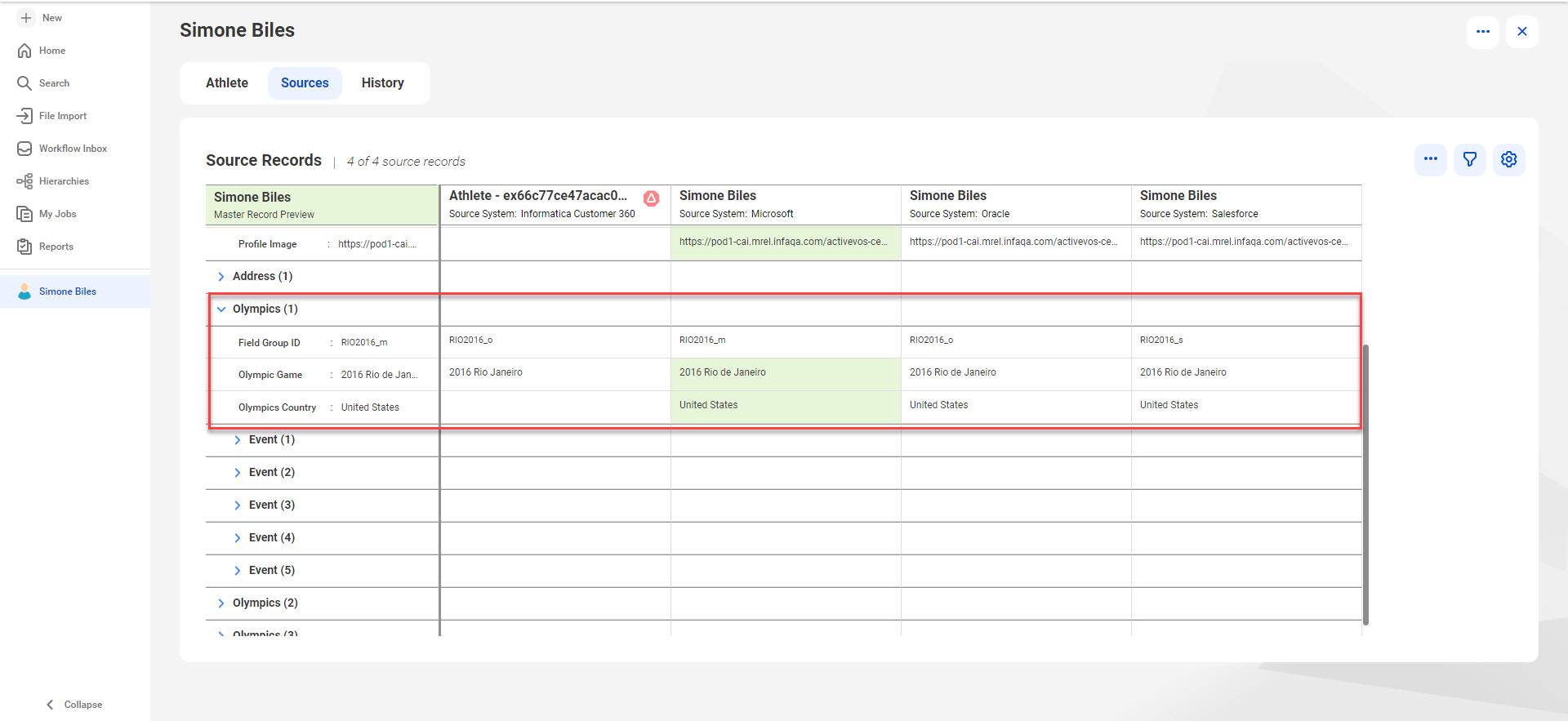Screen dimensions: 1568x721
Task: Click United States cell in Oracle column
Action: (x=1016, y=405)
